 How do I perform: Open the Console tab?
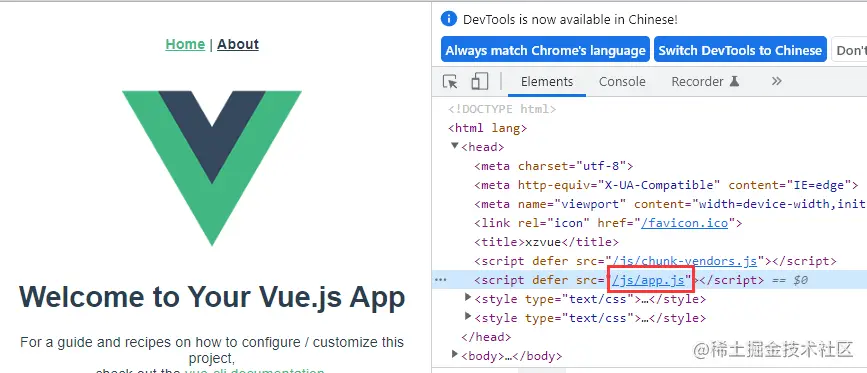coord(622,82)
